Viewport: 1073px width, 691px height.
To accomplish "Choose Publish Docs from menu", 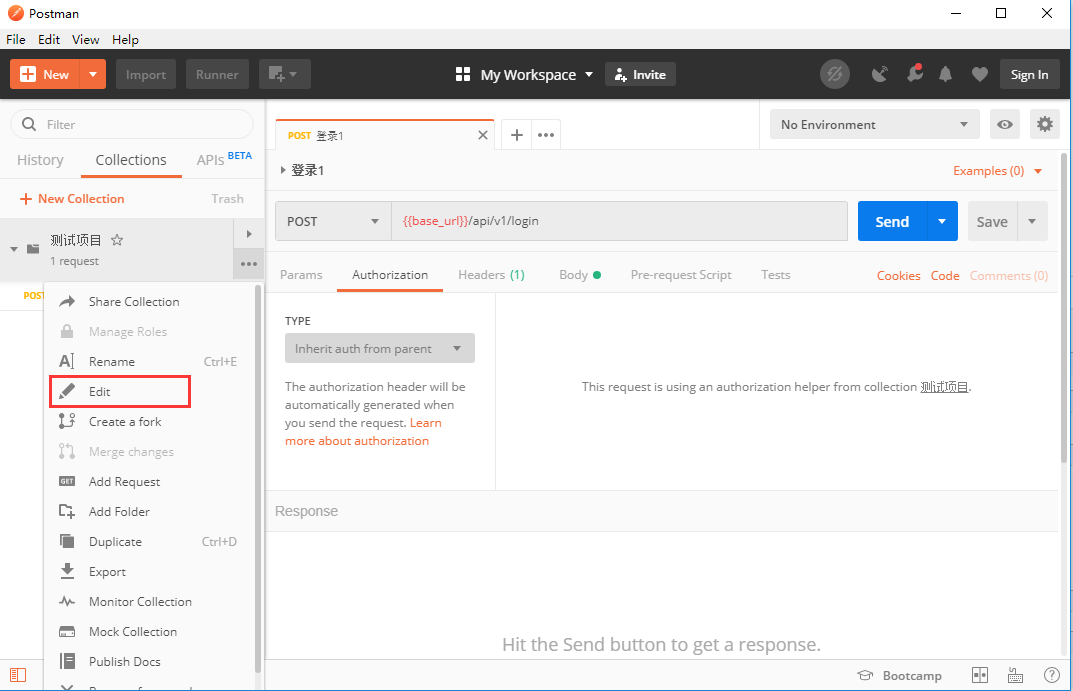I will [149, 662].
